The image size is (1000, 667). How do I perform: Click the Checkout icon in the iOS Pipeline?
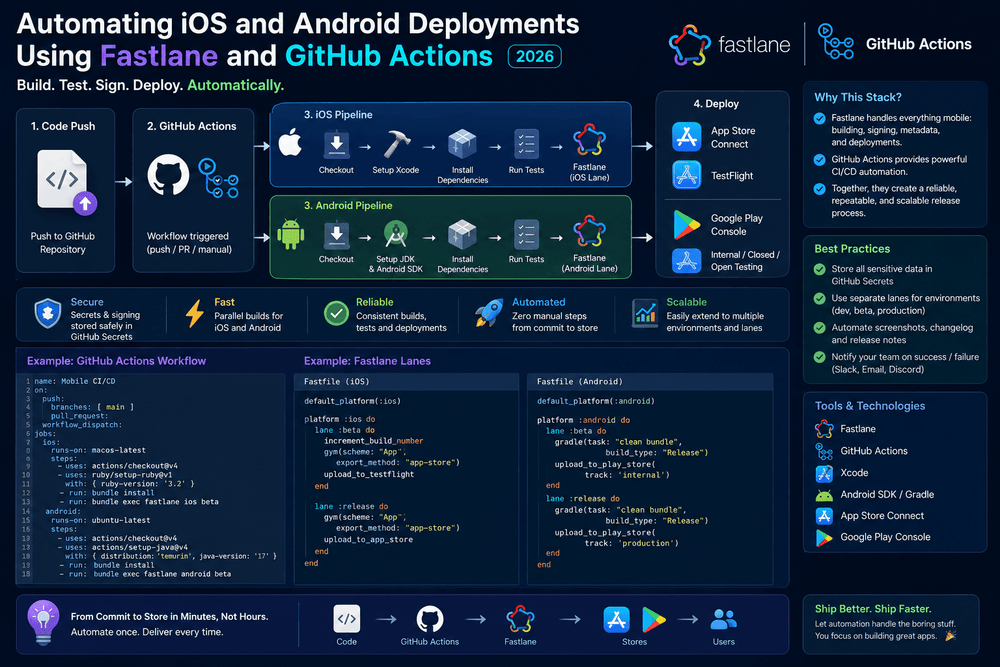(x=336, y=144)
